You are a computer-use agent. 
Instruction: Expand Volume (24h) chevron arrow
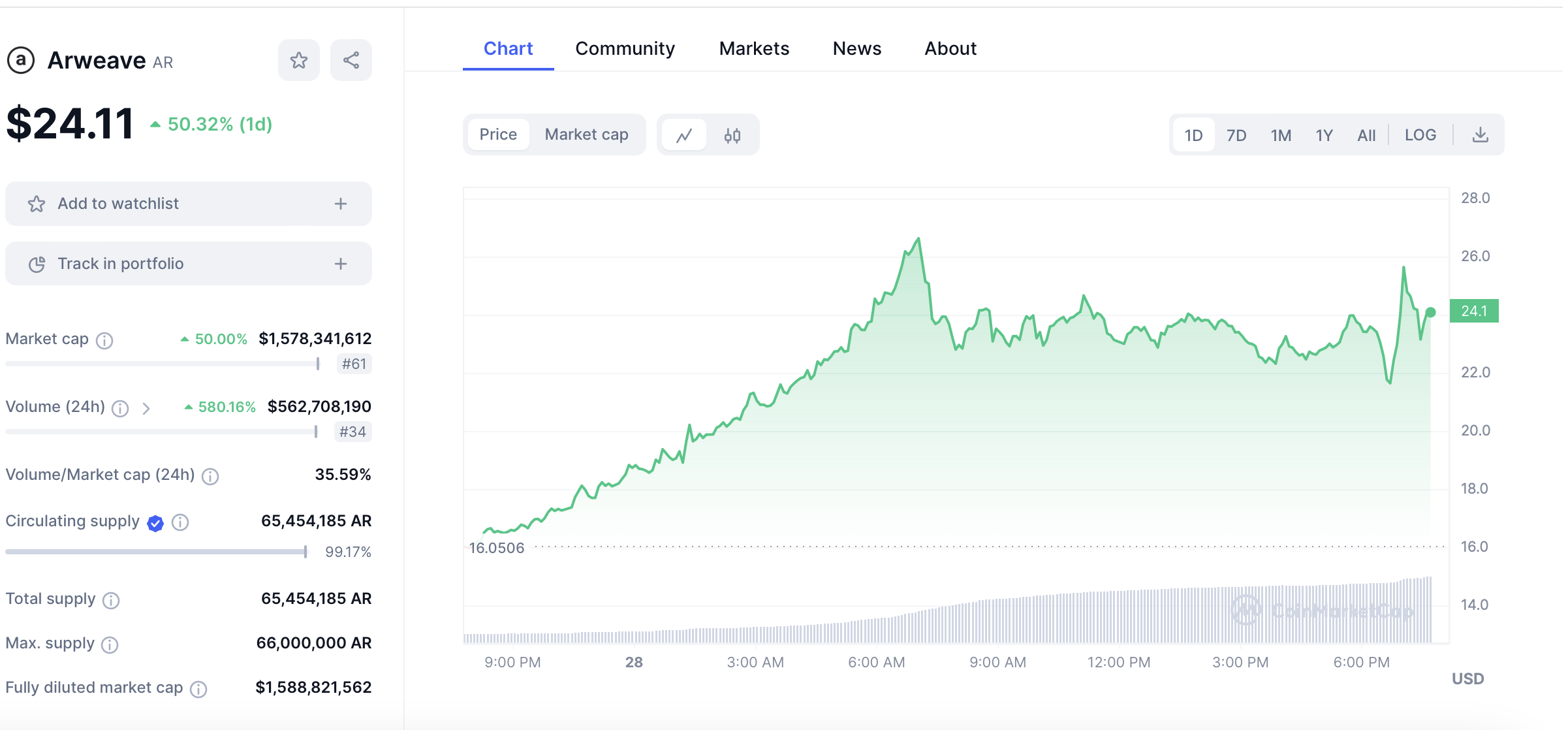tap(146, 409)
